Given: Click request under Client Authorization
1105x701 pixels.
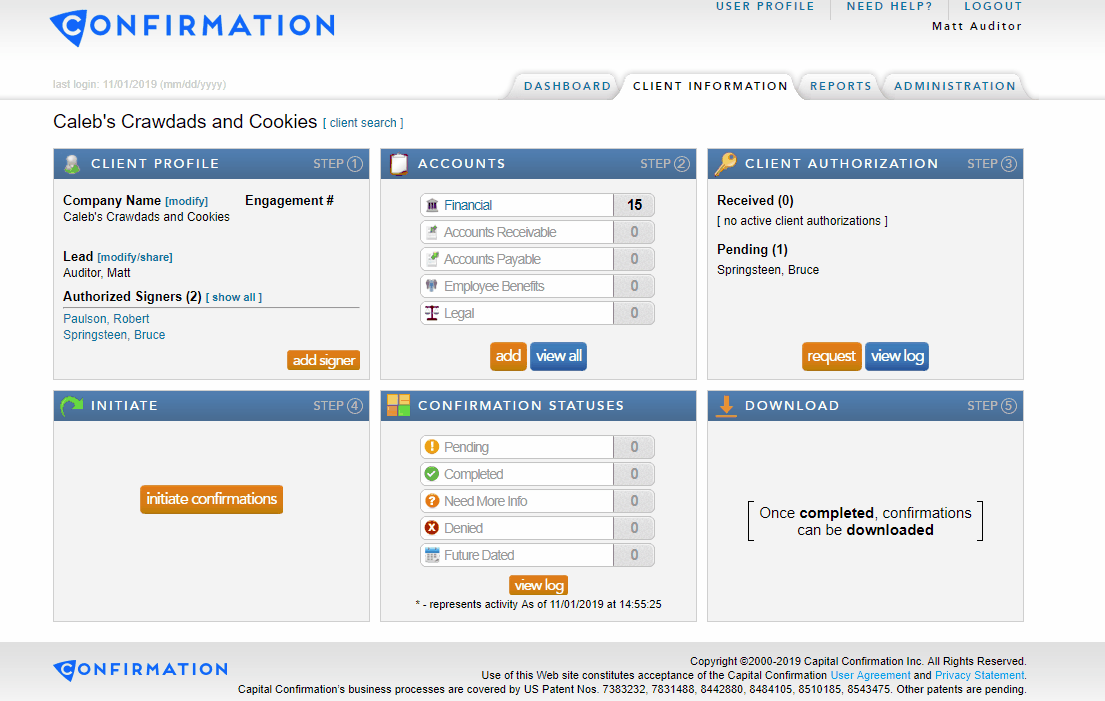Looking at the screenshot, I should pyautogui.click(x=831, y=356).
